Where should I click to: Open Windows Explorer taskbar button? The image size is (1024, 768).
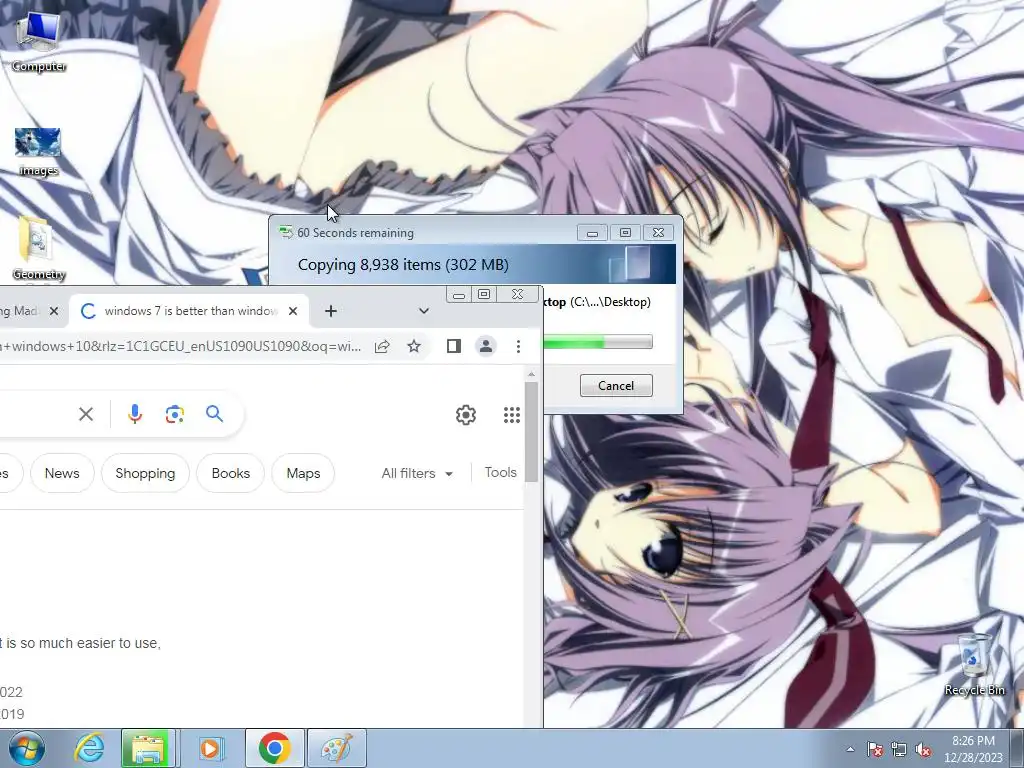point(148,748)
